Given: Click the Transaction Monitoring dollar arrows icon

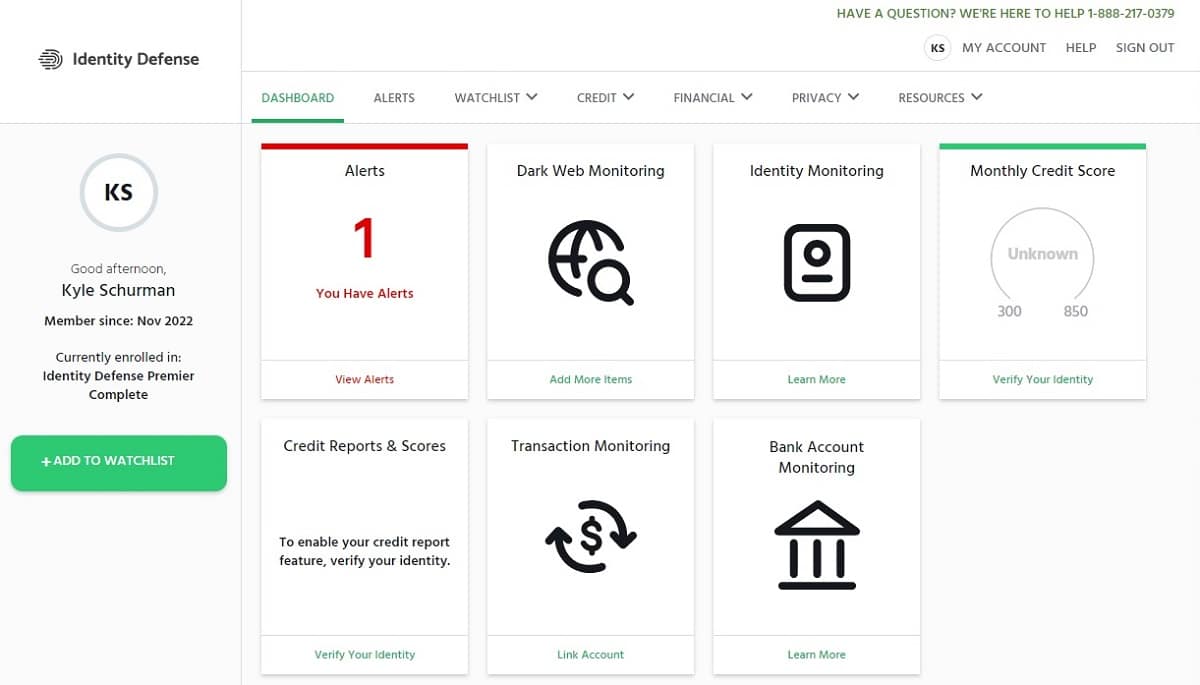Looking at the screenshot, I should [590, 536].
